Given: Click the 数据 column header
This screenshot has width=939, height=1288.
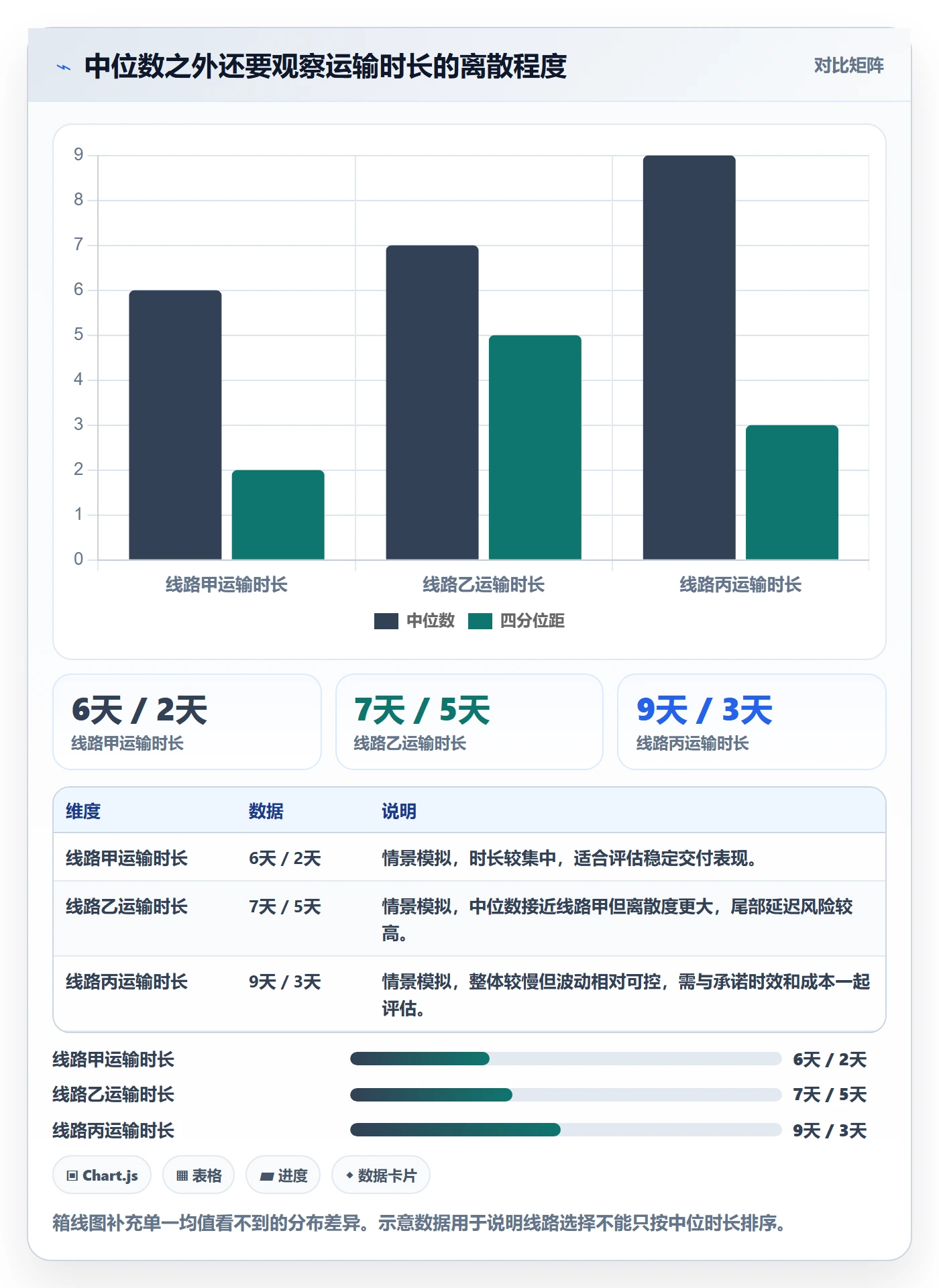Looking at the screenshot, I should coord(266,811).
